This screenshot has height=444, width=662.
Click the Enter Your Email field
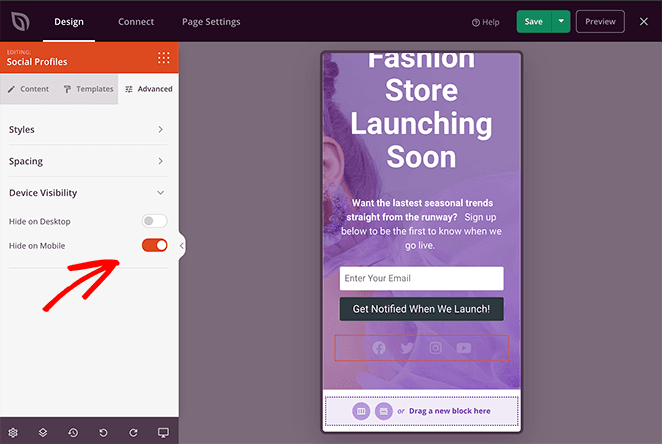click(x=421, y=278)
